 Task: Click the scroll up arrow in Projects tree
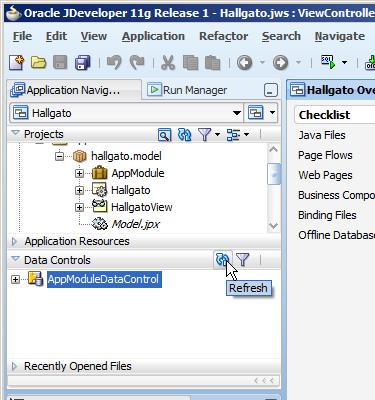[x=273, y=150]
